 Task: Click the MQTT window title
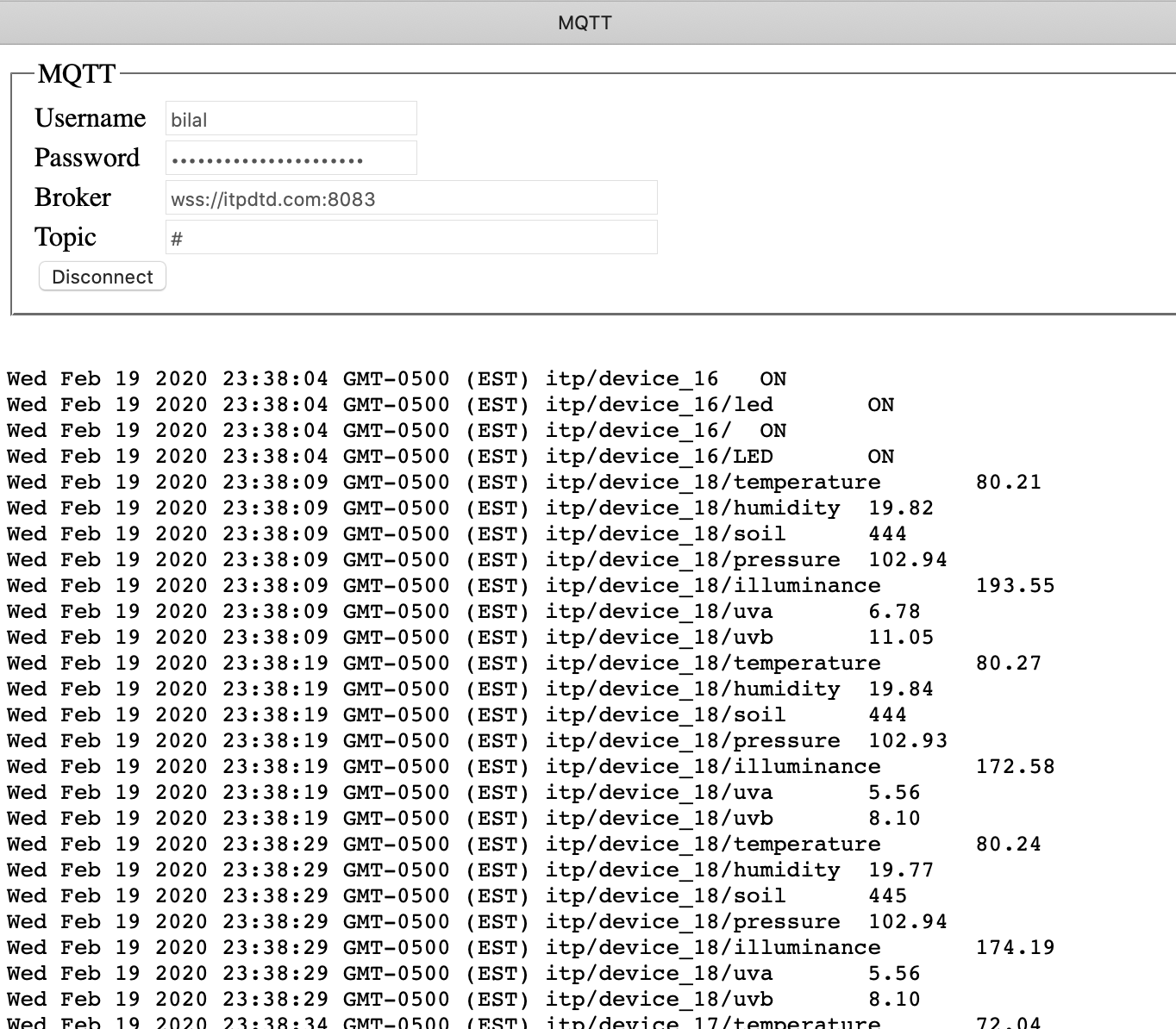tap(585, 23)
